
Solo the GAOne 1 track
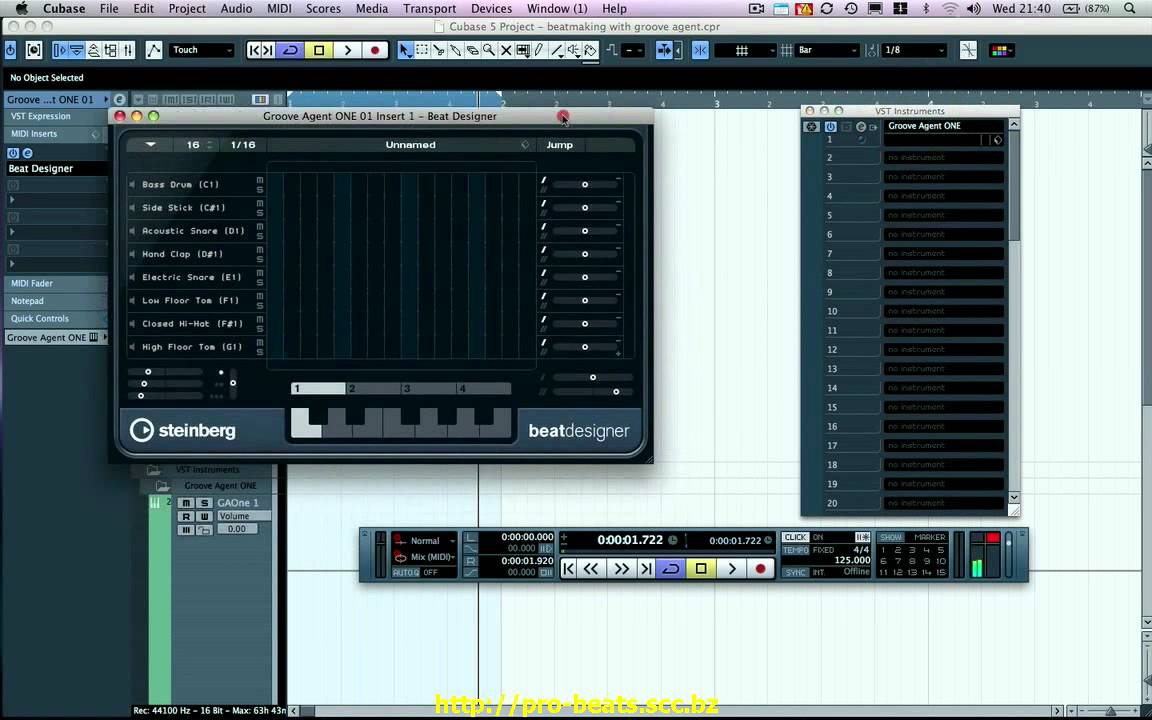[x=204, y=503]
